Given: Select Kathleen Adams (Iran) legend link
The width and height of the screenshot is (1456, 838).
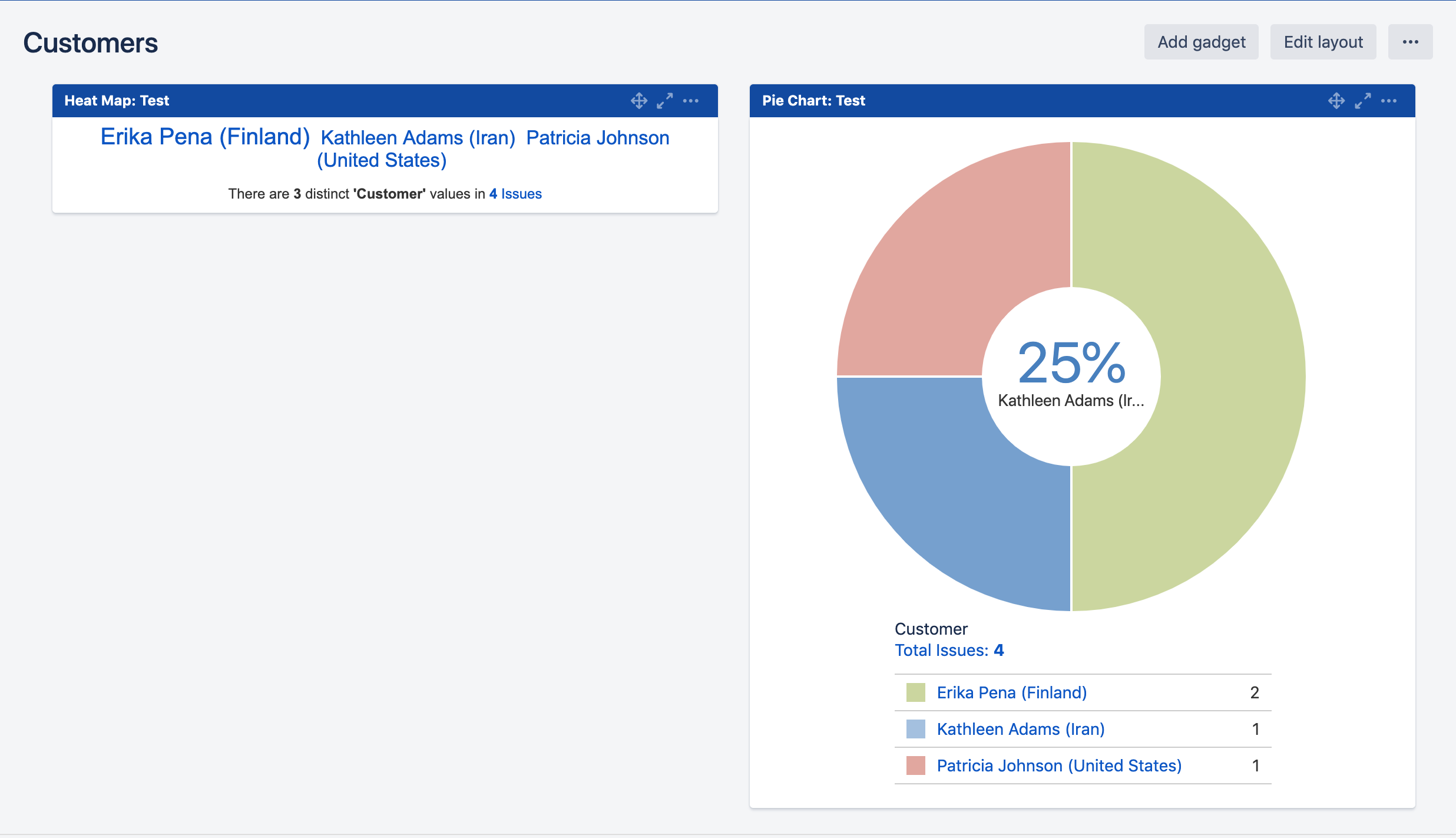Looking at the screenshot, I should pyautogui.click(x=1020, y=729).
